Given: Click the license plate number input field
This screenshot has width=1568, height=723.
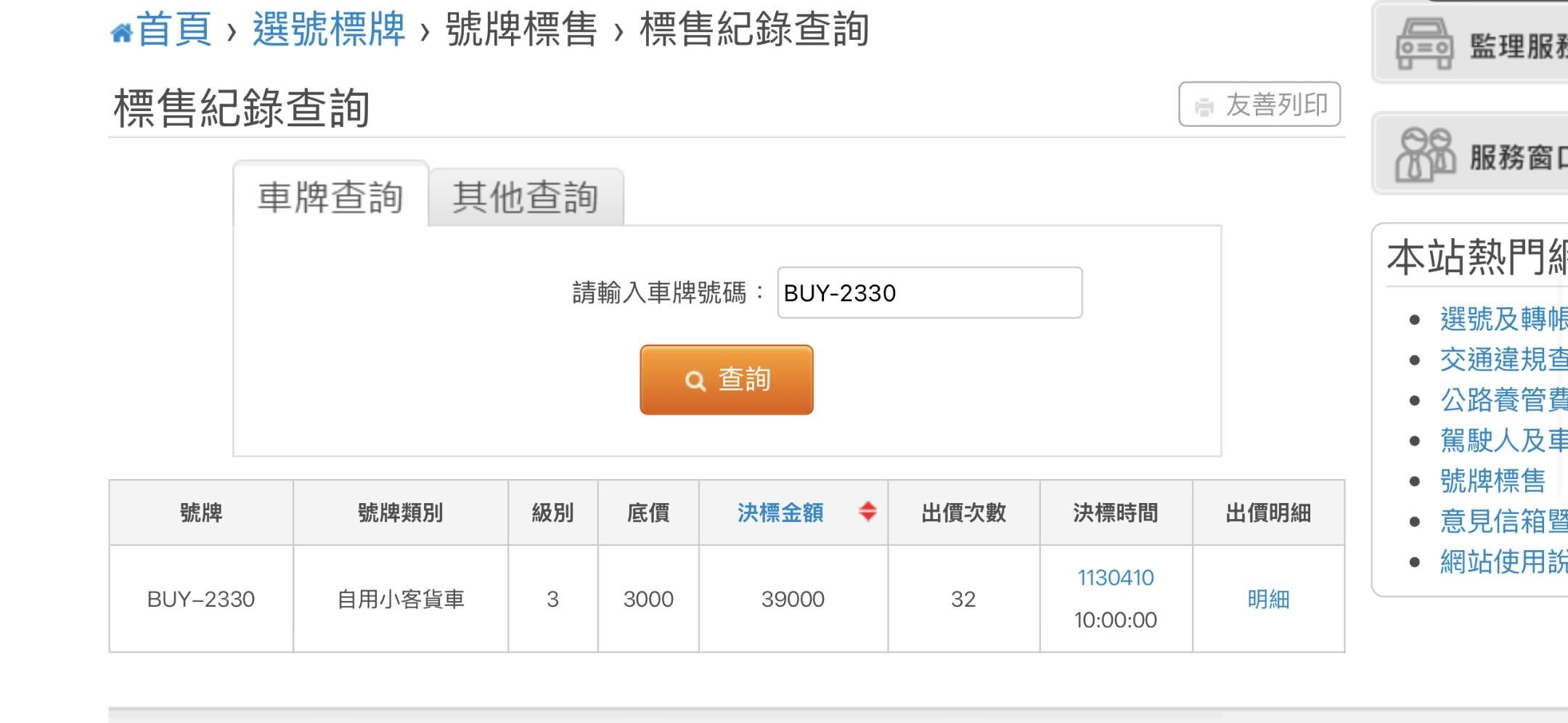Looking at the screenshot, I should [929, 293].
